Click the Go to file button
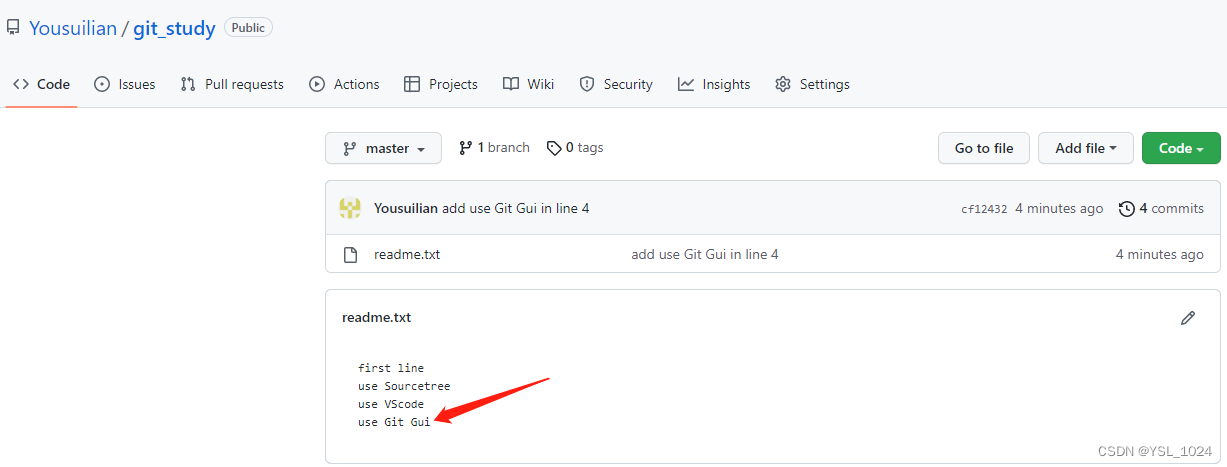The height and width of the screenshot is (467, 1227). [984, 148]
